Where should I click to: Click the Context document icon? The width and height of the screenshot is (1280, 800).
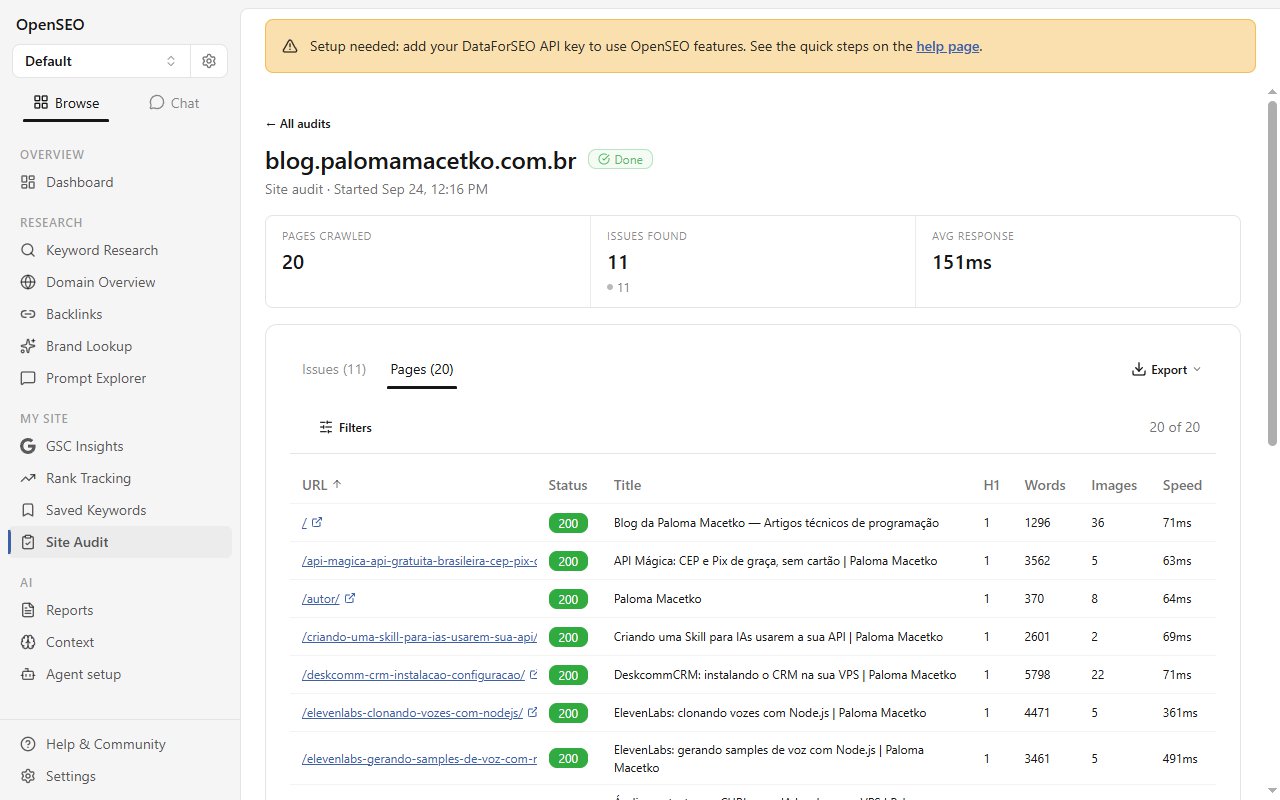click(x=28, y=642)
